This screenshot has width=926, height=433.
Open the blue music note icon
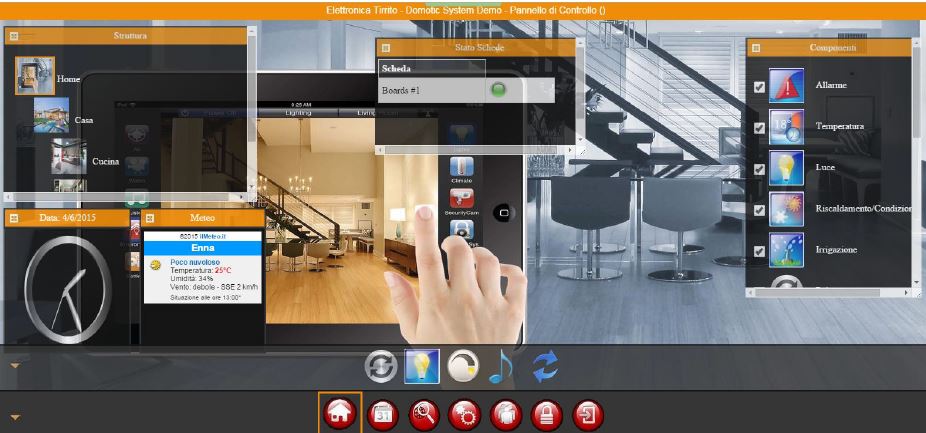500,366
